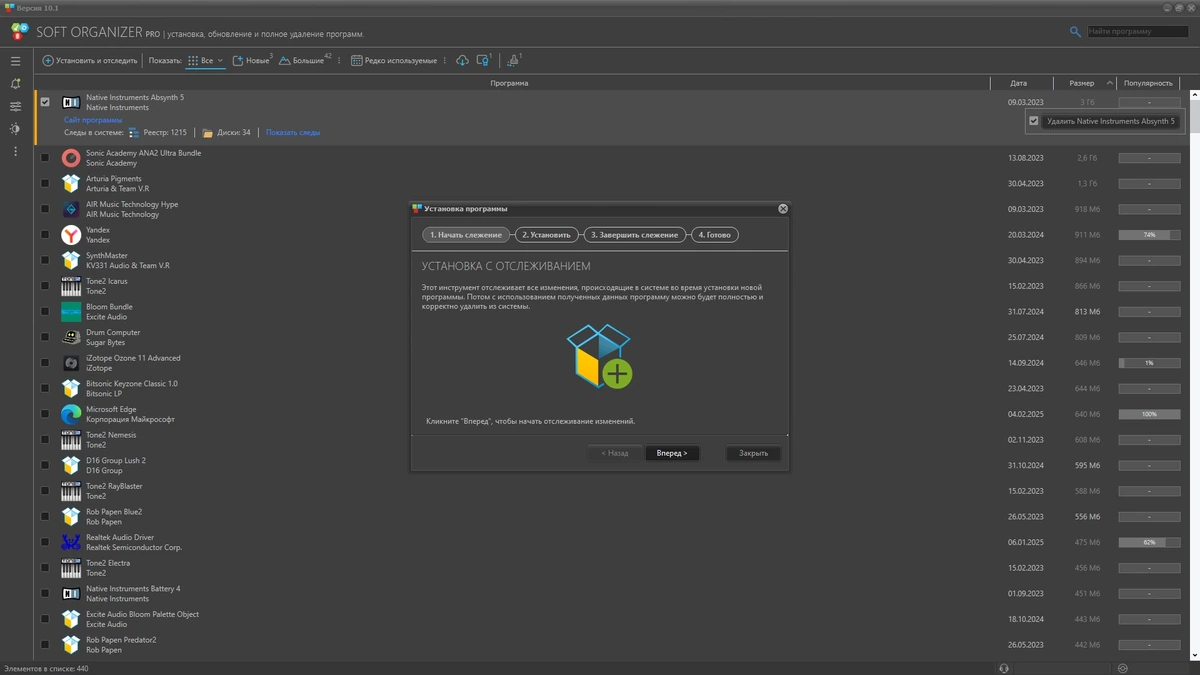Image resolution: width=1200 pixels, height=675 pixels.
Task: Click Установить и отследить toolbar button
Action: coord(90,61)
